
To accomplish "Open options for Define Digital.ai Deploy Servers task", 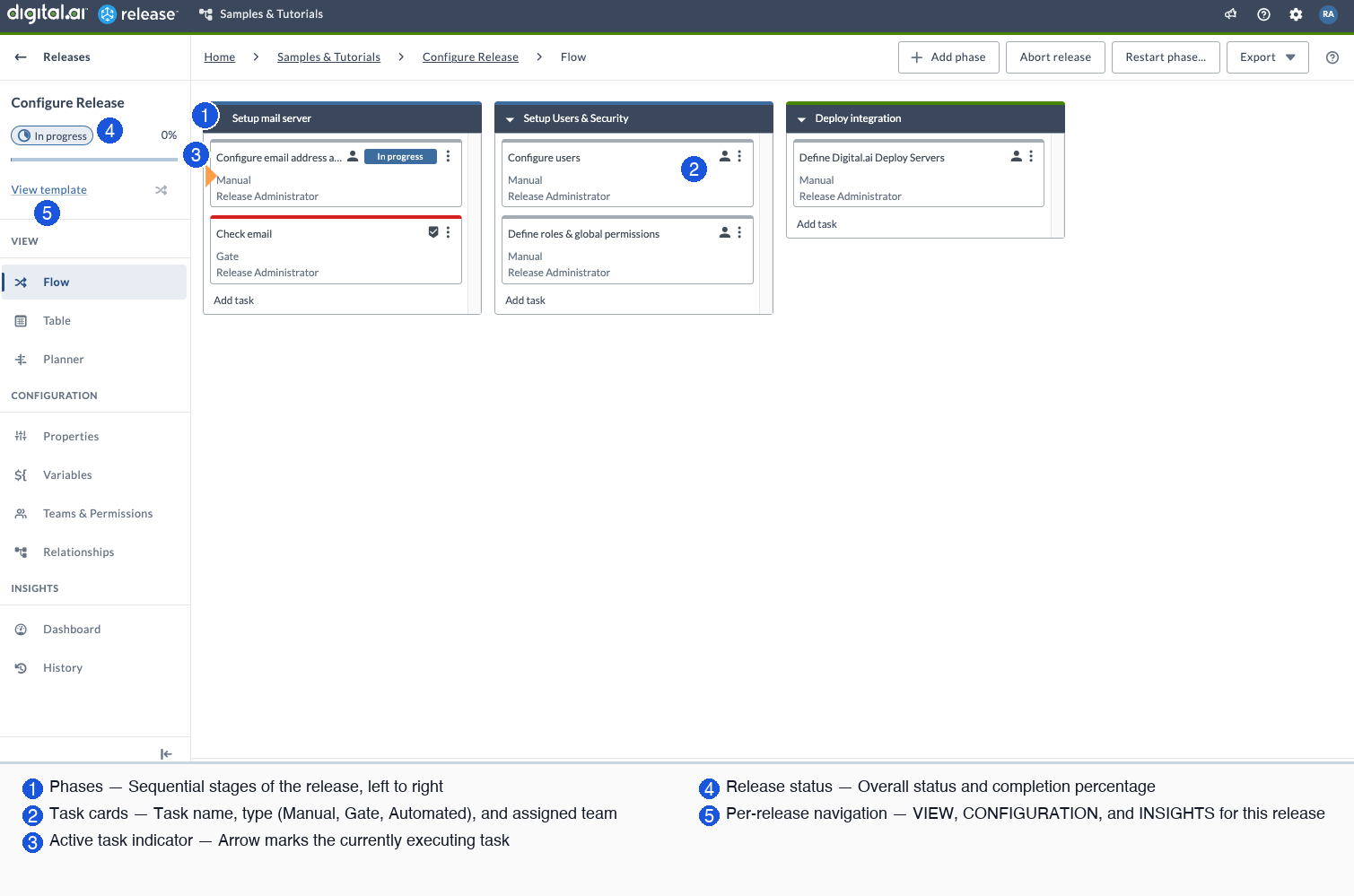I will pos(1031,156).
